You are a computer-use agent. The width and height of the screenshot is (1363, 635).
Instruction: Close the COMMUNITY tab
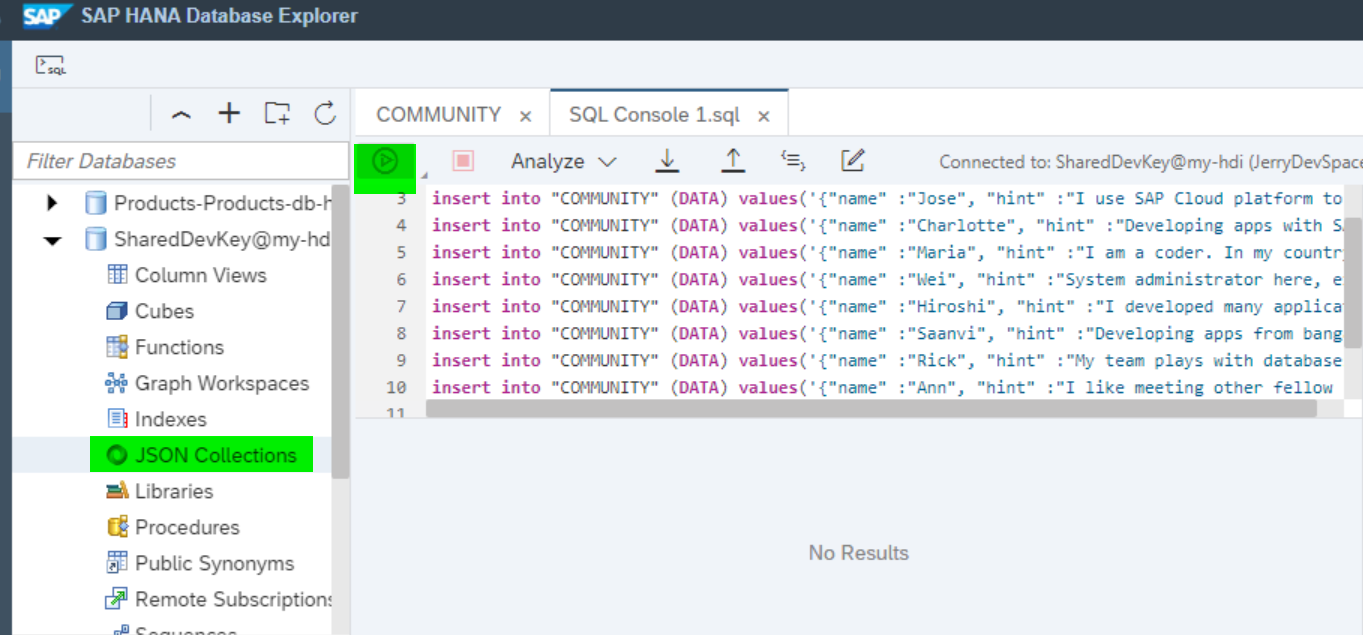pyautogui.click(x=526, y=117)
